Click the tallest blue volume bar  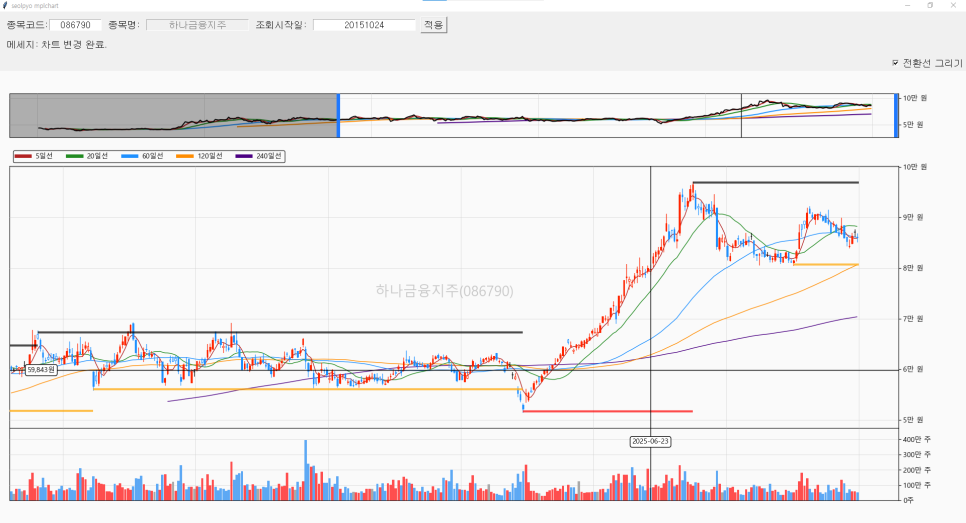306,469
